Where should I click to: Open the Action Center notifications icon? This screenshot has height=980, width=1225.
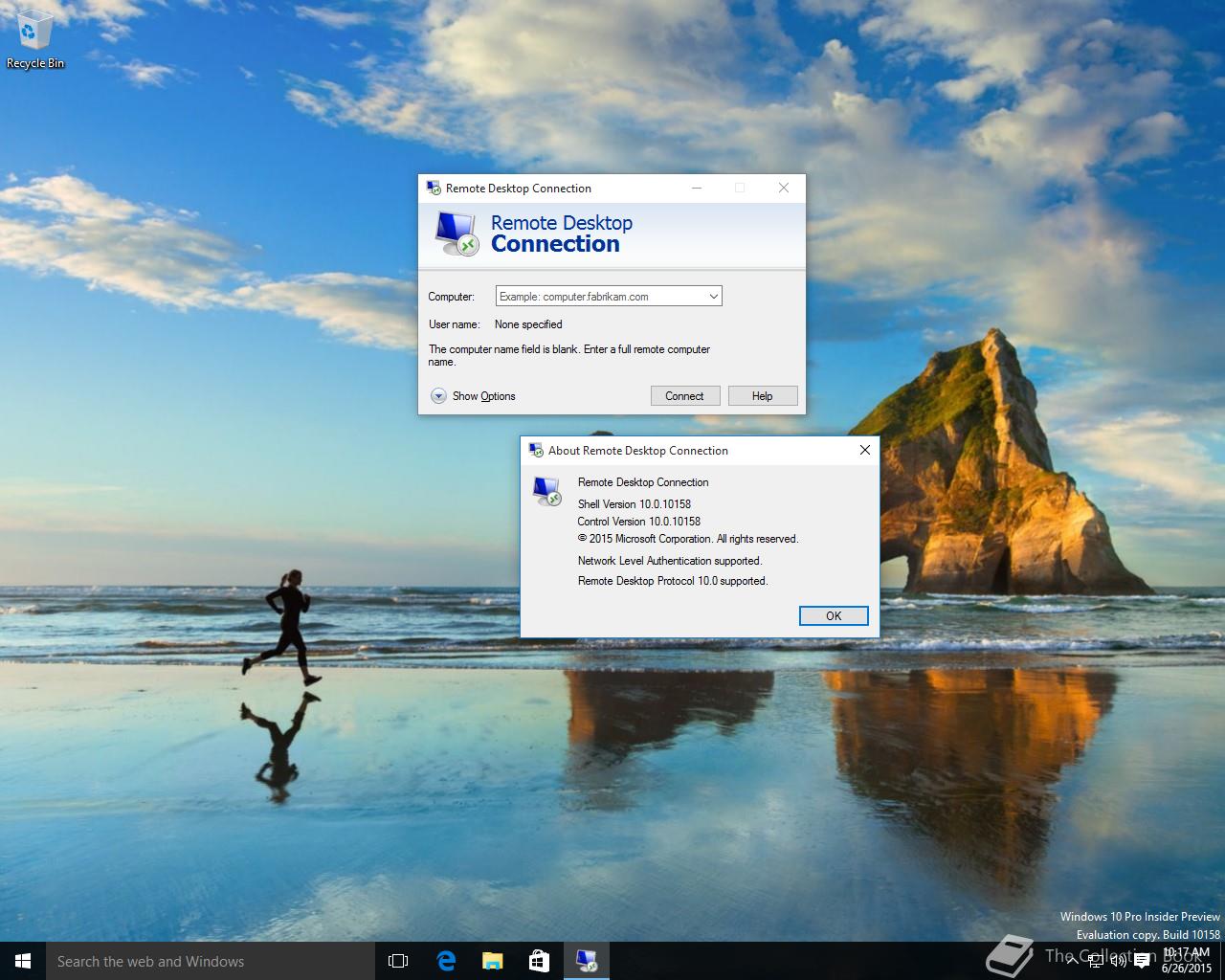pos(1142,961)
